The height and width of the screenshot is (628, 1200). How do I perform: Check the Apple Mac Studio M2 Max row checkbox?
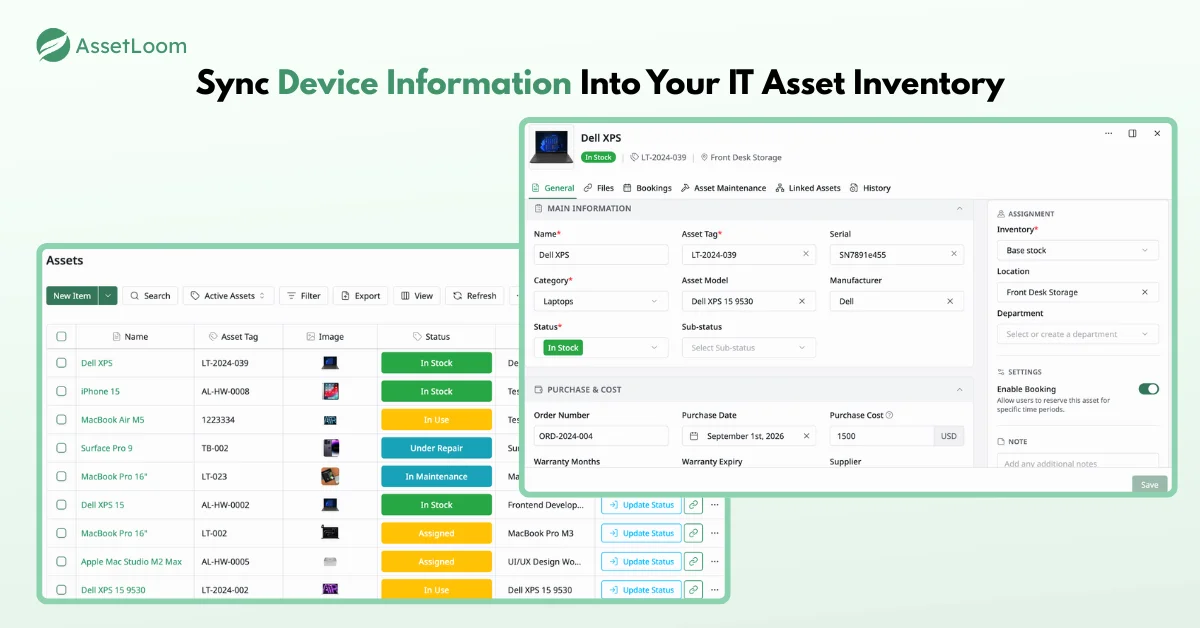point(62,562)
